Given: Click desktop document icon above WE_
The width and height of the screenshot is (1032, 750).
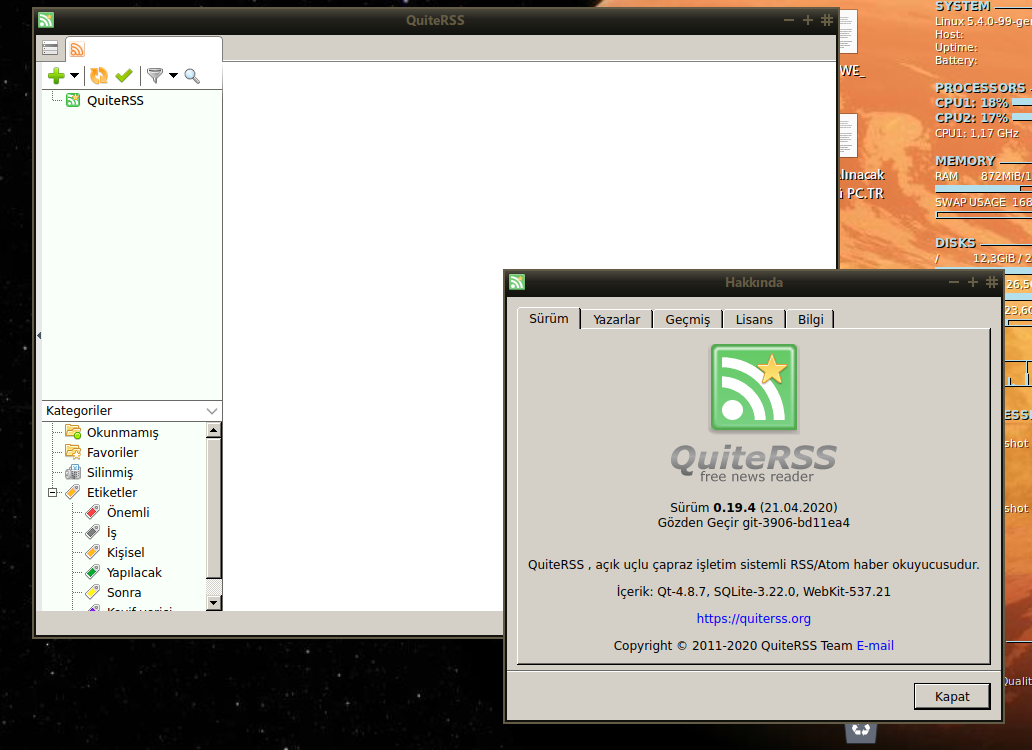Looking at the screenshot, I should (848, 32).
